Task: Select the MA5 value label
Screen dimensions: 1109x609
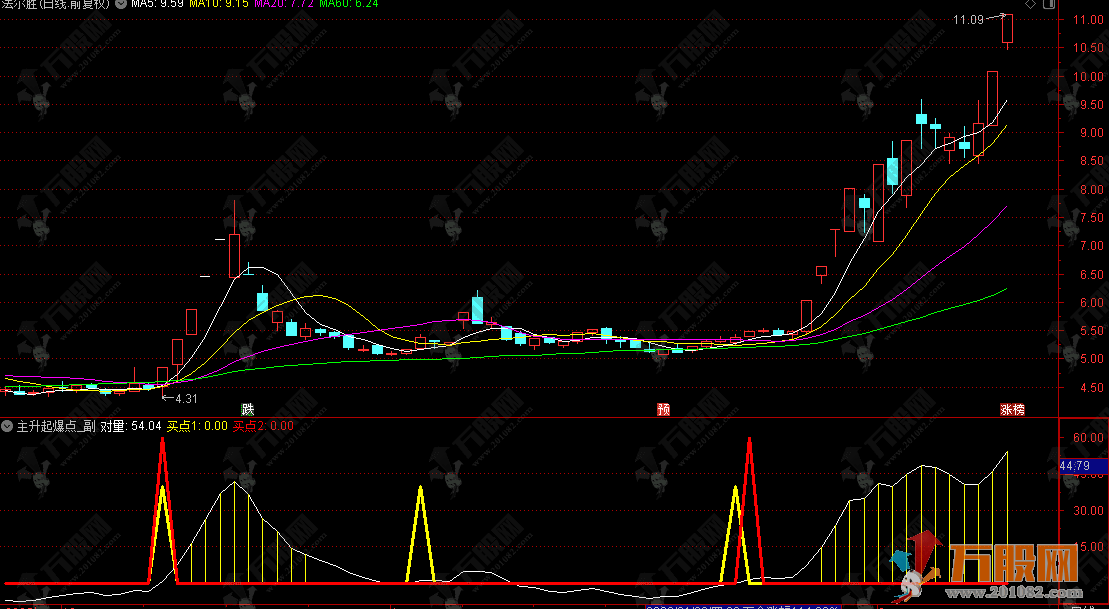Action: pos(160,4)
